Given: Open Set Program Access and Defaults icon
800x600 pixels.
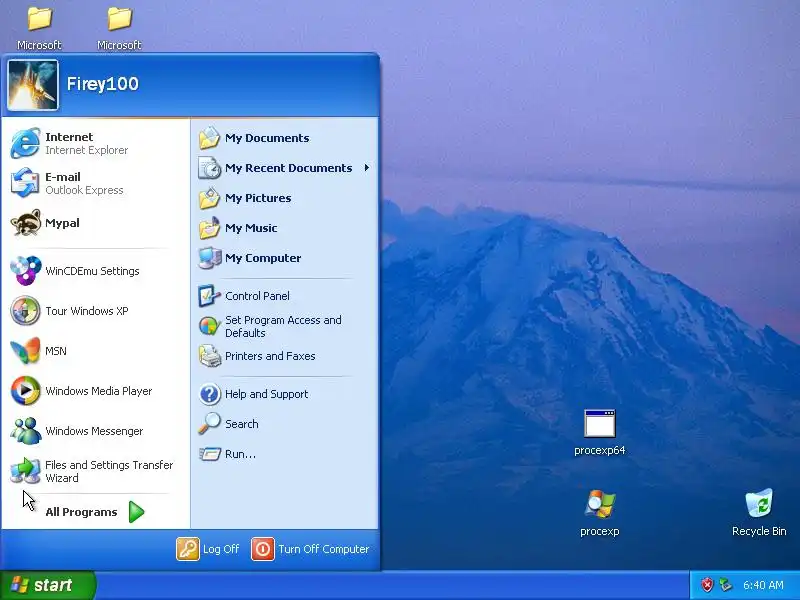Looking at the screenshot, I should (x=210, y=326).
